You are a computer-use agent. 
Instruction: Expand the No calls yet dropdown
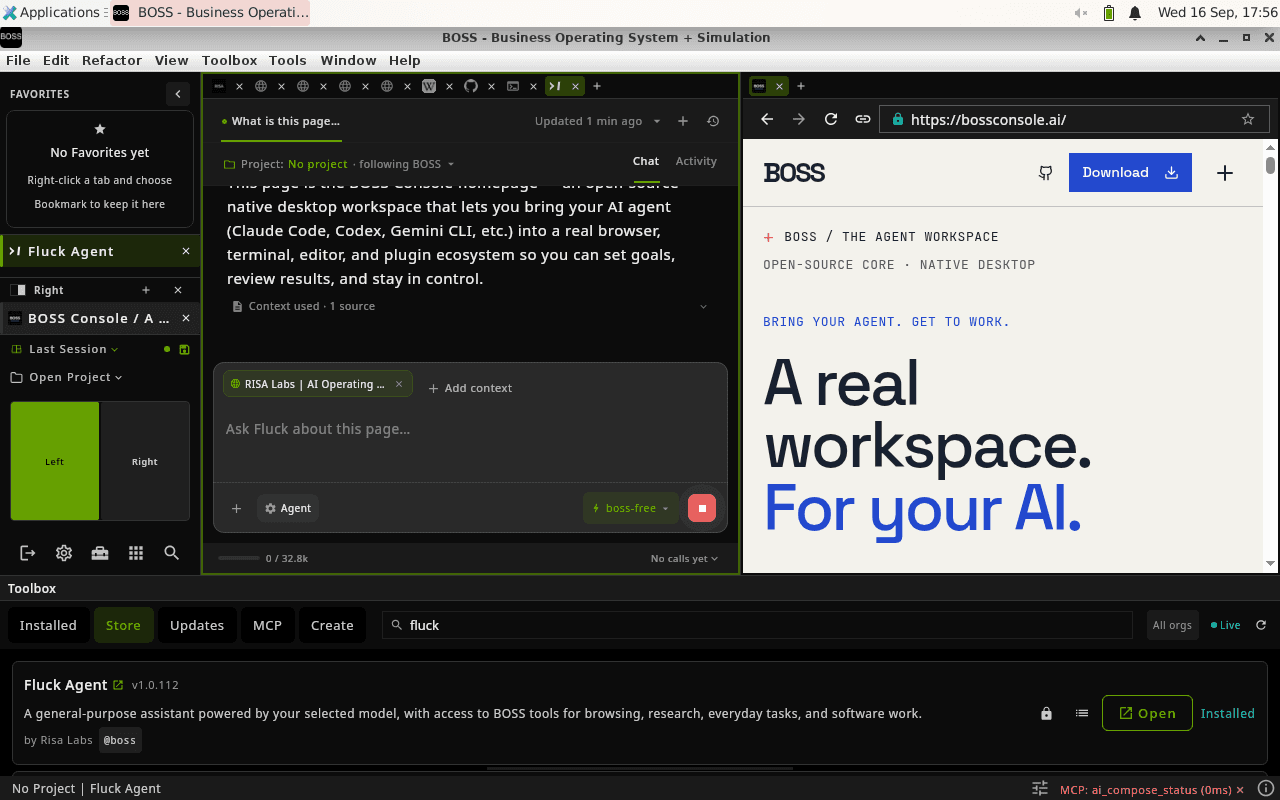pos(684,558)
